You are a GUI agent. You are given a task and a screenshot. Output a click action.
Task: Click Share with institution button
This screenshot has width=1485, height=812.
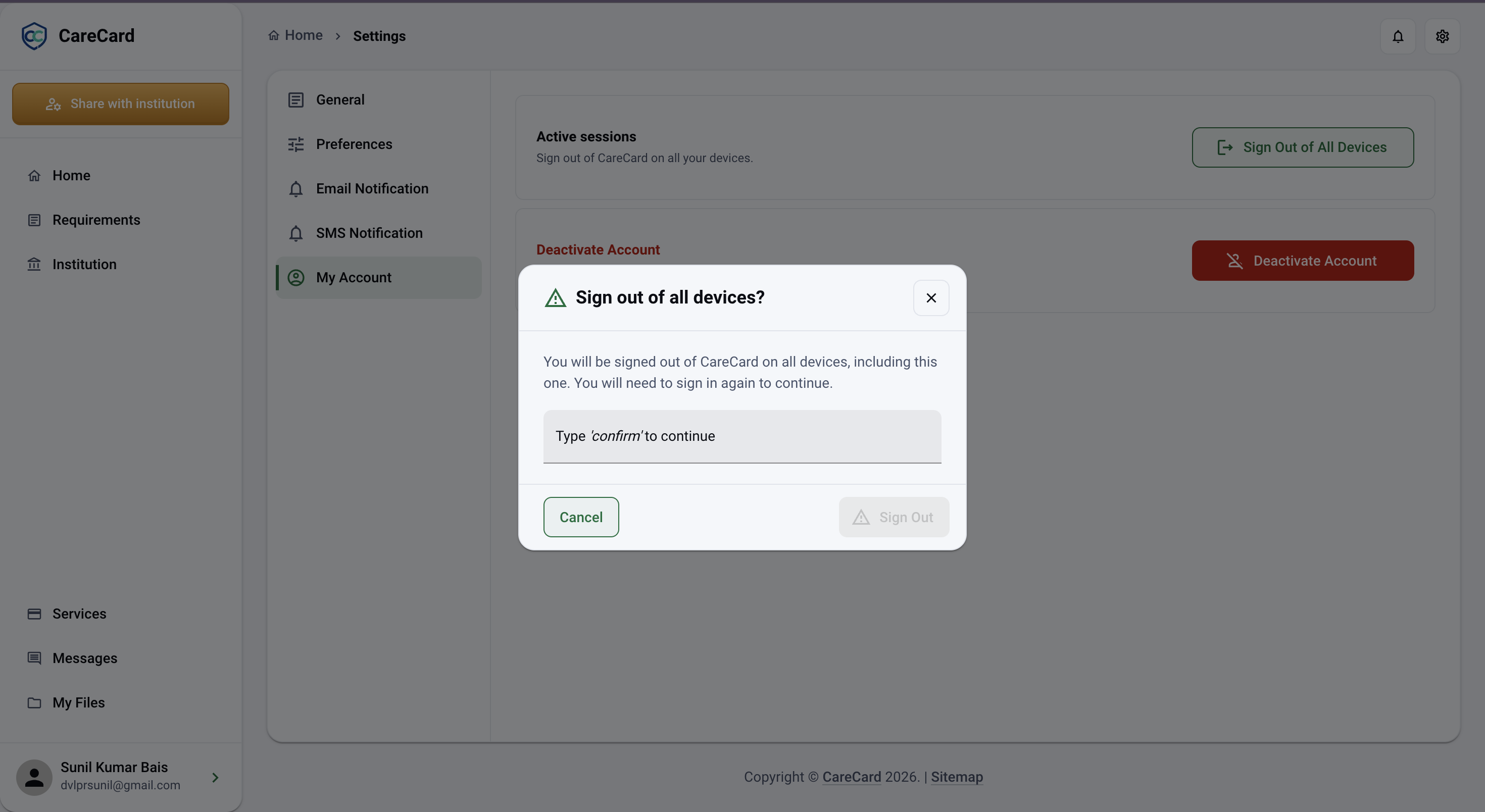click(x=121, y=104)
